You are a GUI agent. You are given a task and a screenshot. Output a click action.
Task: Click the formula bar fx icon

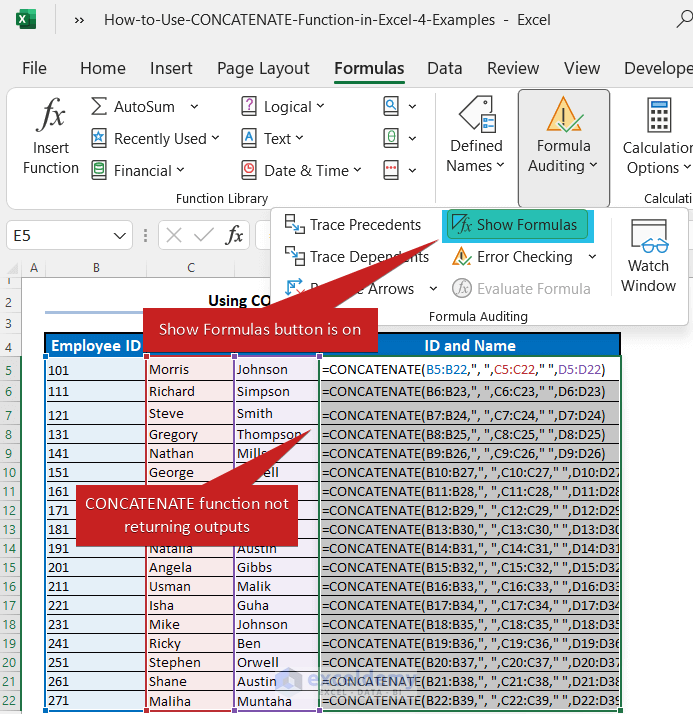coord(234,235)
